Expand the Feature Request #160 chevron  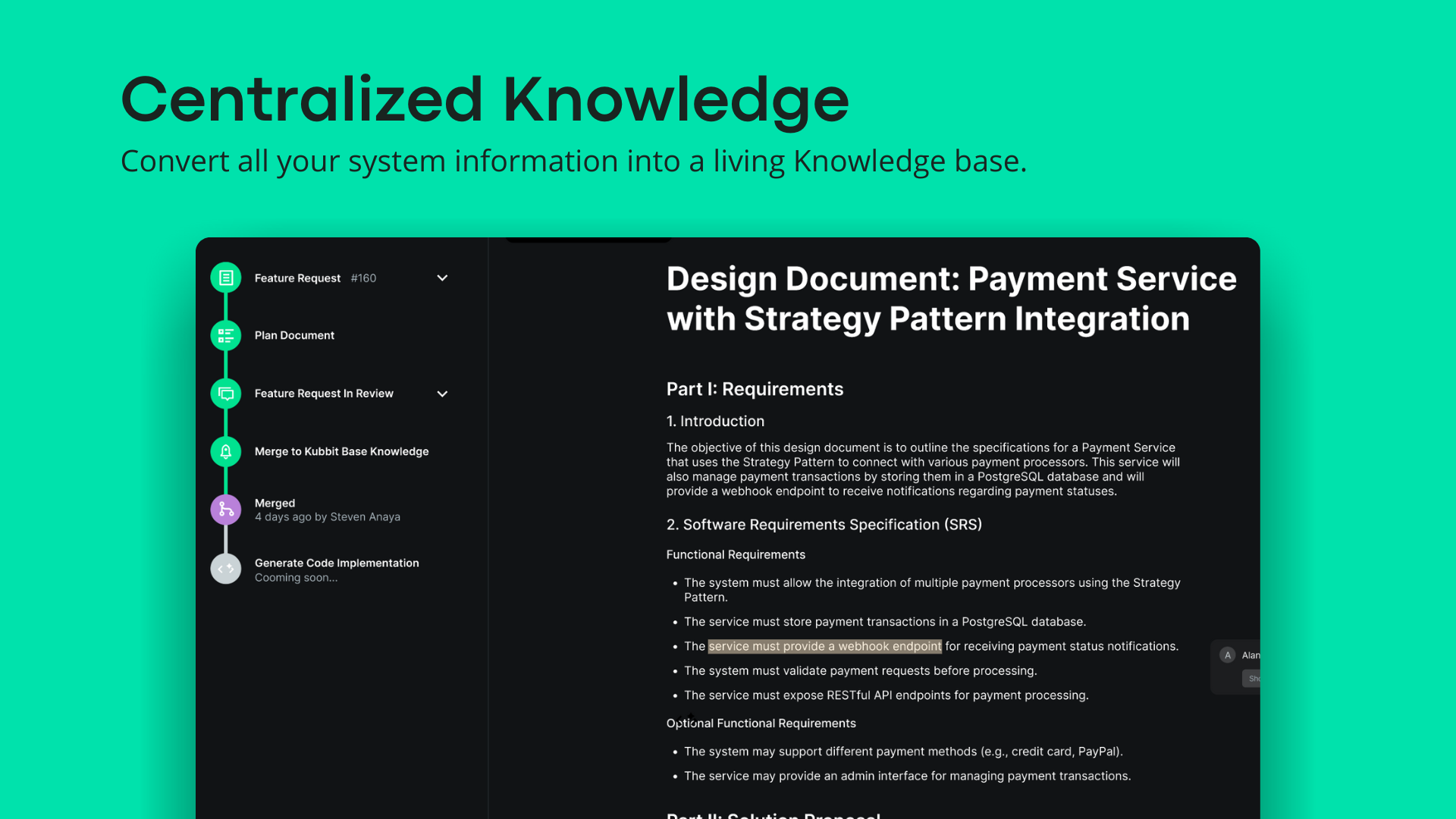point(442,278)
